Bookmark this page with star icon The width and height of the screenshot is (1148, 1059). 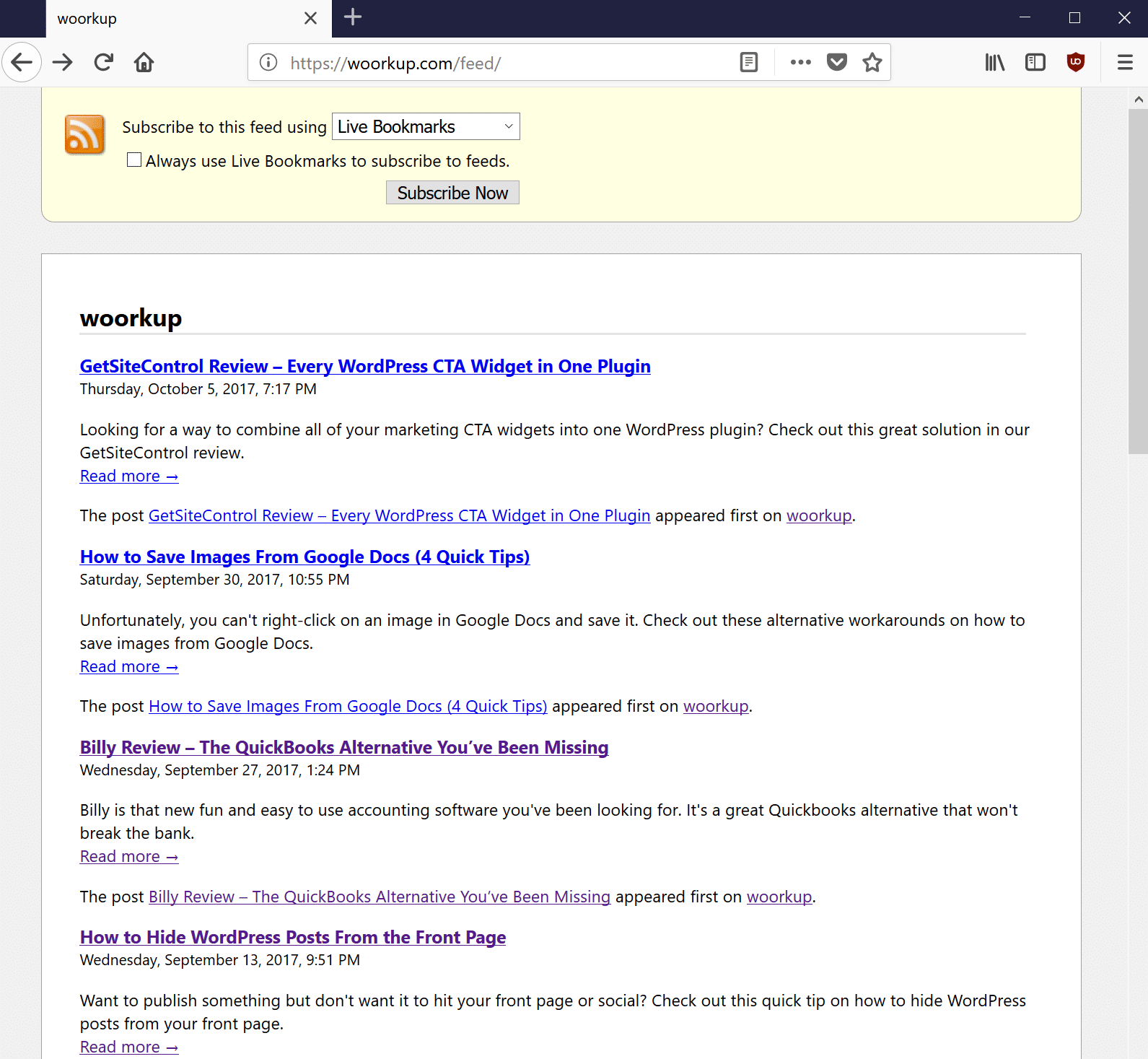click(x=872, y=63)
